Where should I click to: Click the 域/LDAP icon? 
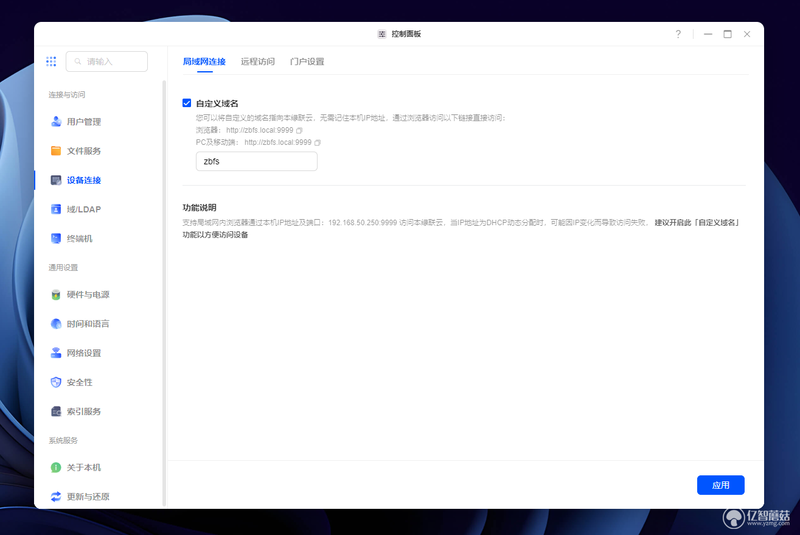point(56,209)
